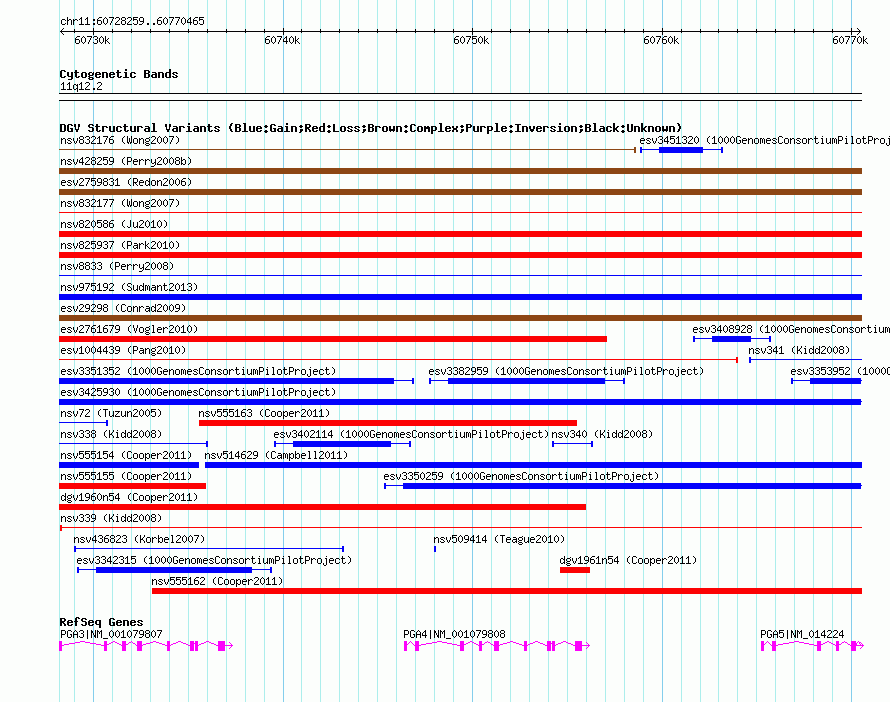890x702 pixels.
Task: Click the nsv832177 (Wong2007) label
Action: pyautogui.click(x=120, y=203)
